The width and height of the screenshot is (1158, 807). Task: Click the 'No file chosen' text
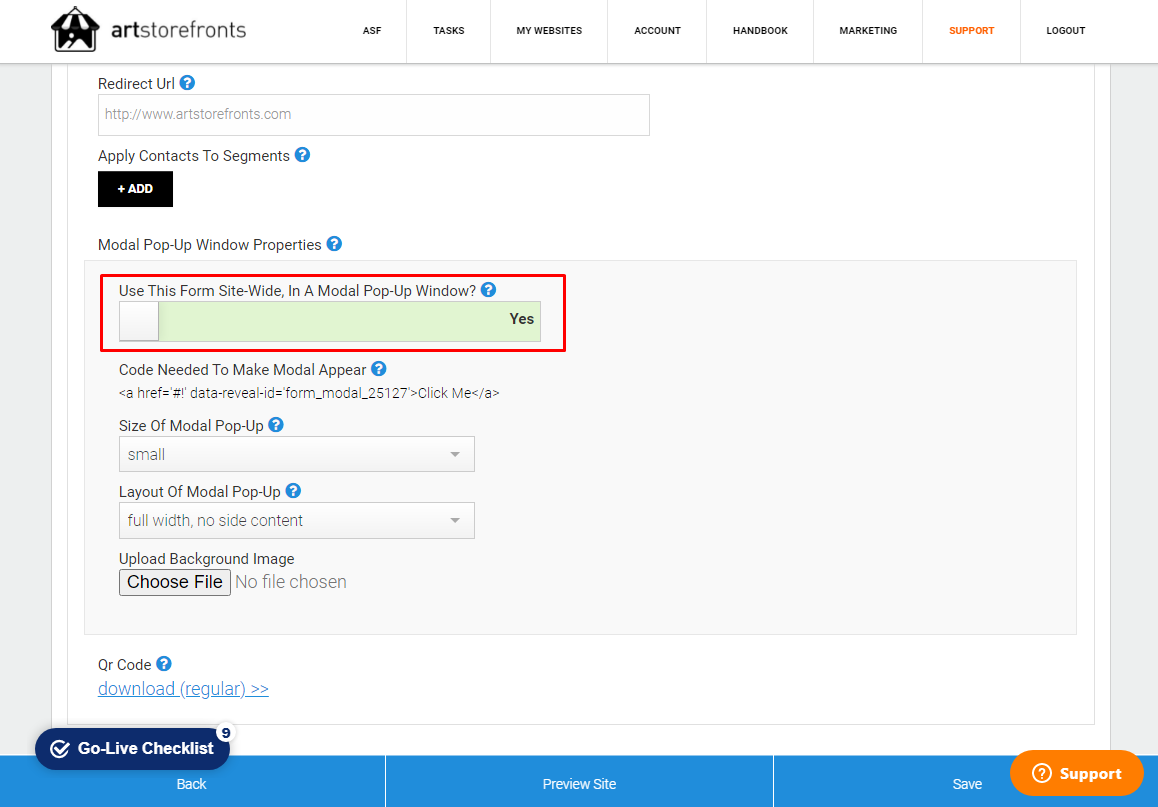click(291, 582)
